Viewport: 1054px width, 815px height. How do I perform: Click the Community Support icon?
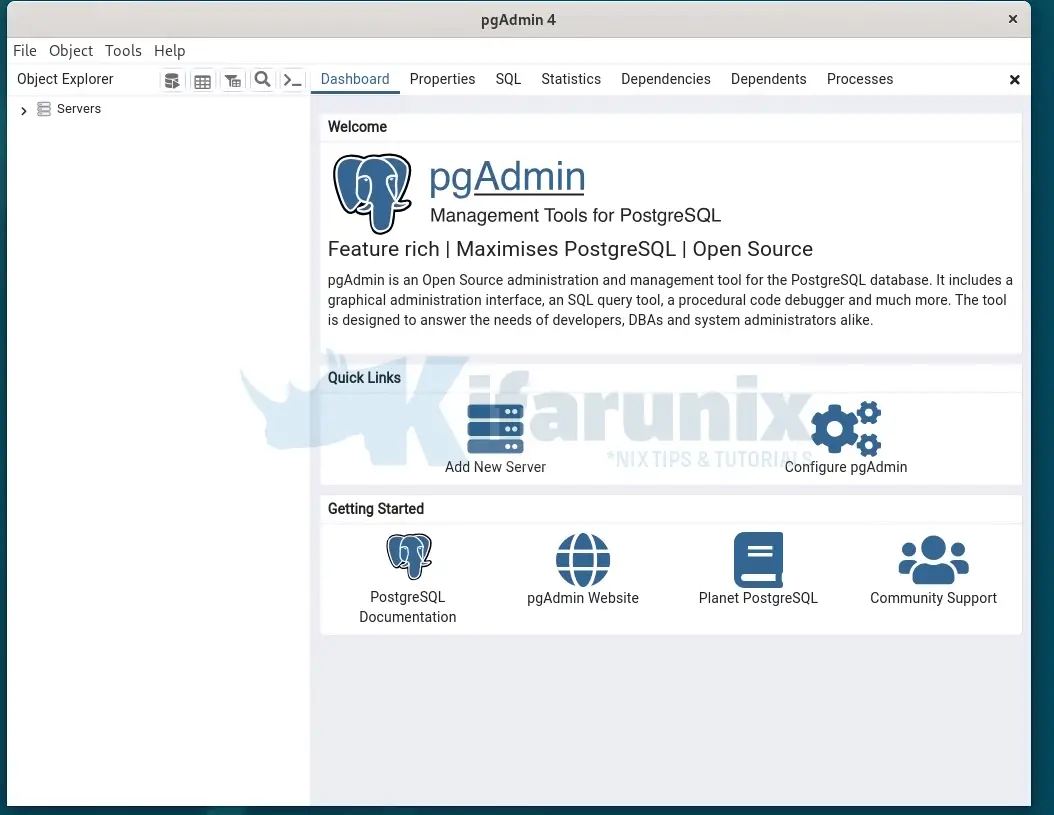933,558
